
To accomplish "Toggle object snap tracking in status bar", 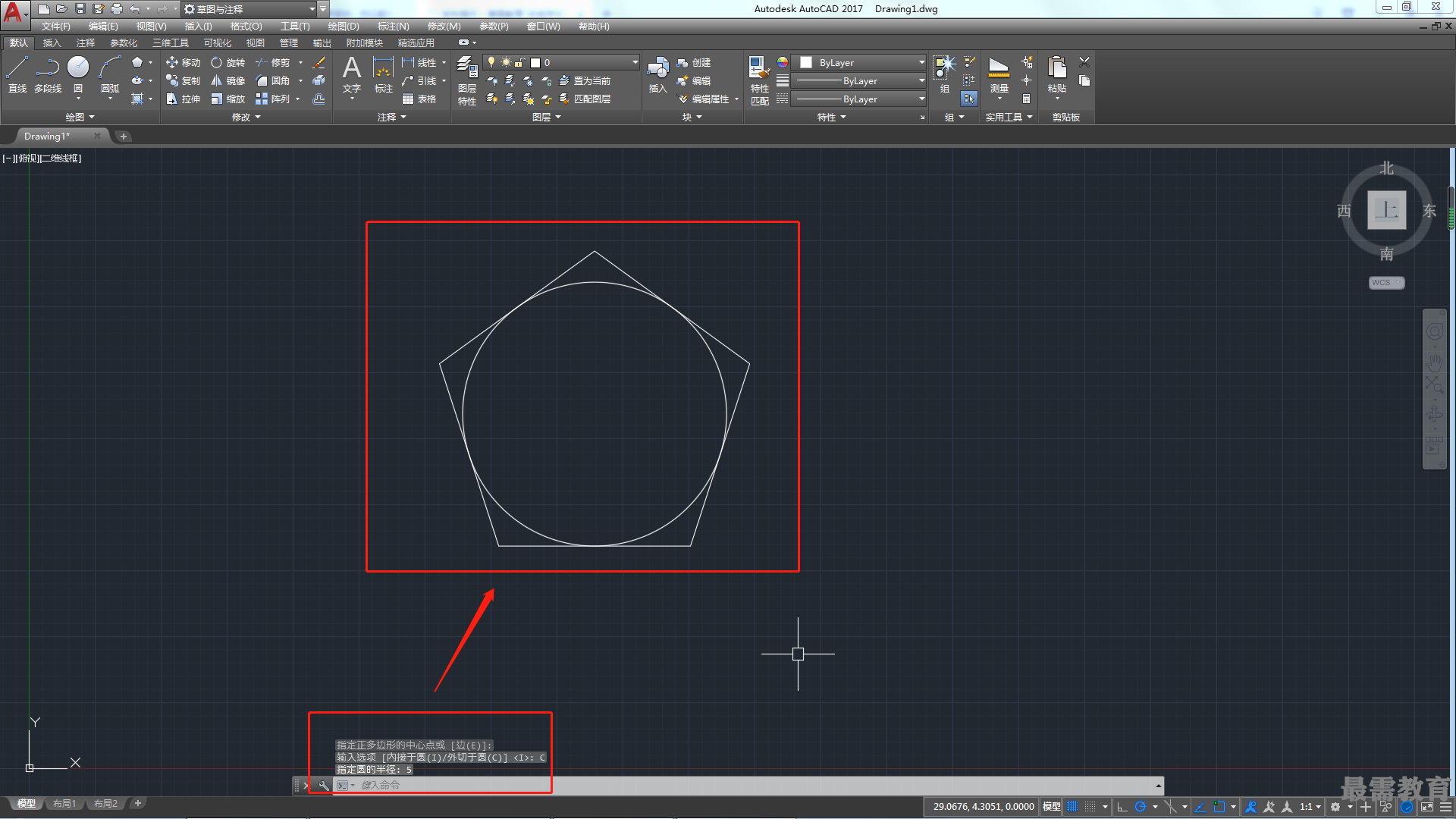I will [x=1200, y=807].
